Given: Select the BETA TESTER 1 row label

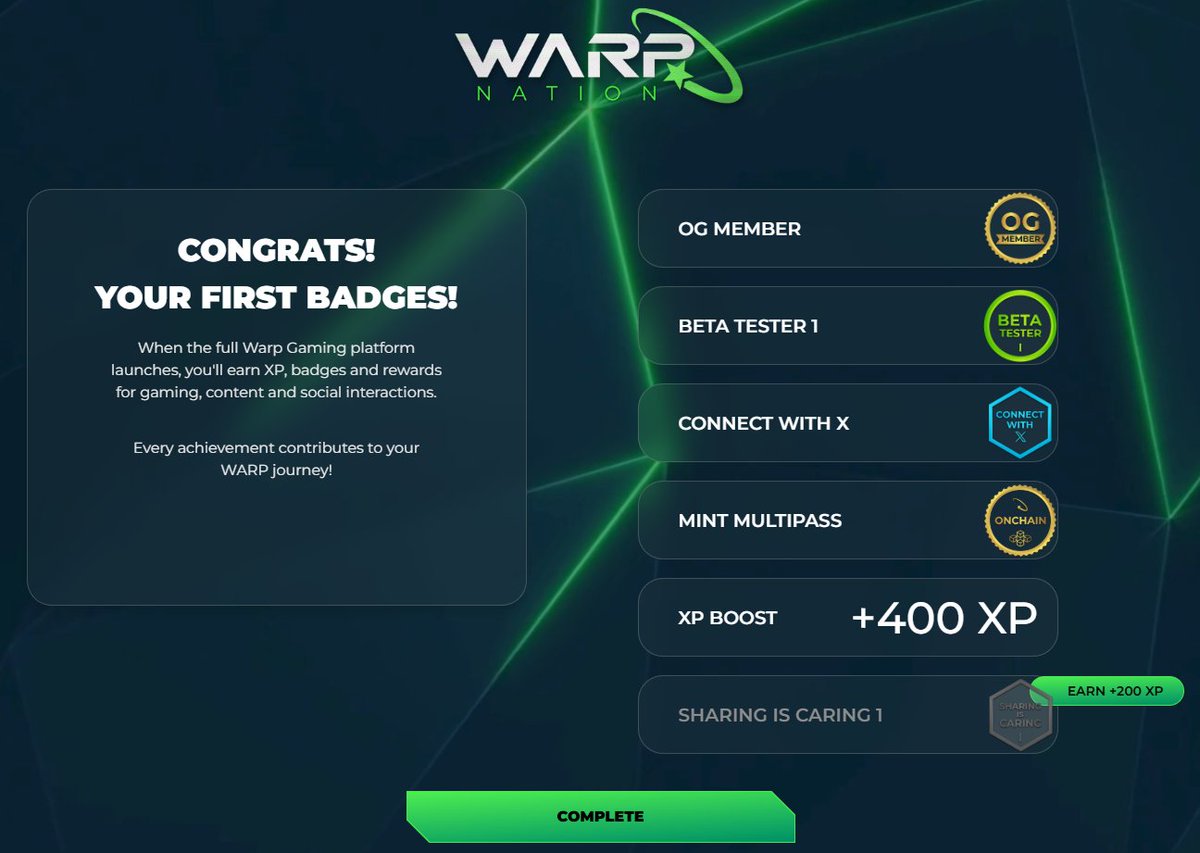Looking at the screenshot, I should [748, 326].
